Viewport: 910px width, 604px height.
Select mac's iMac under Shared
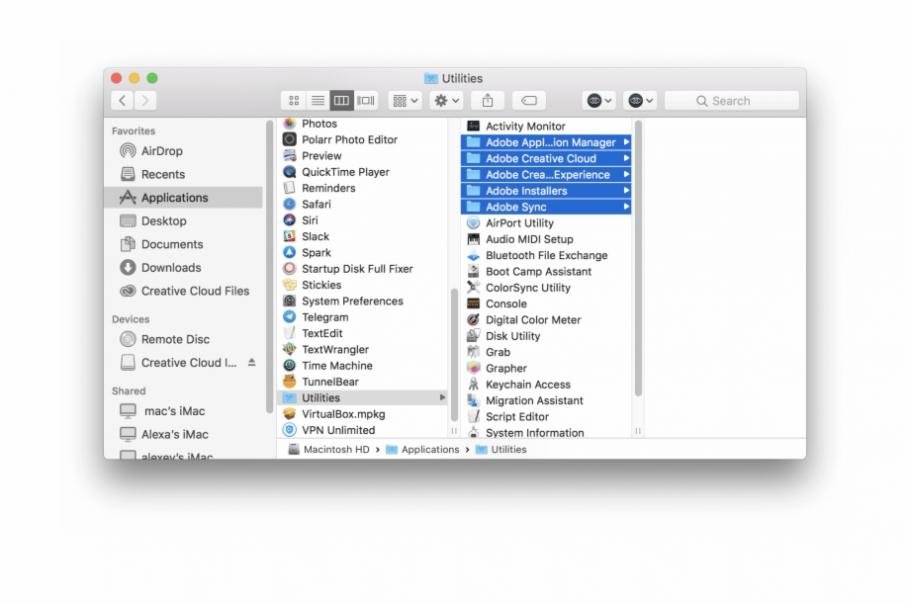pyautogui.click(x=183, y=411)
